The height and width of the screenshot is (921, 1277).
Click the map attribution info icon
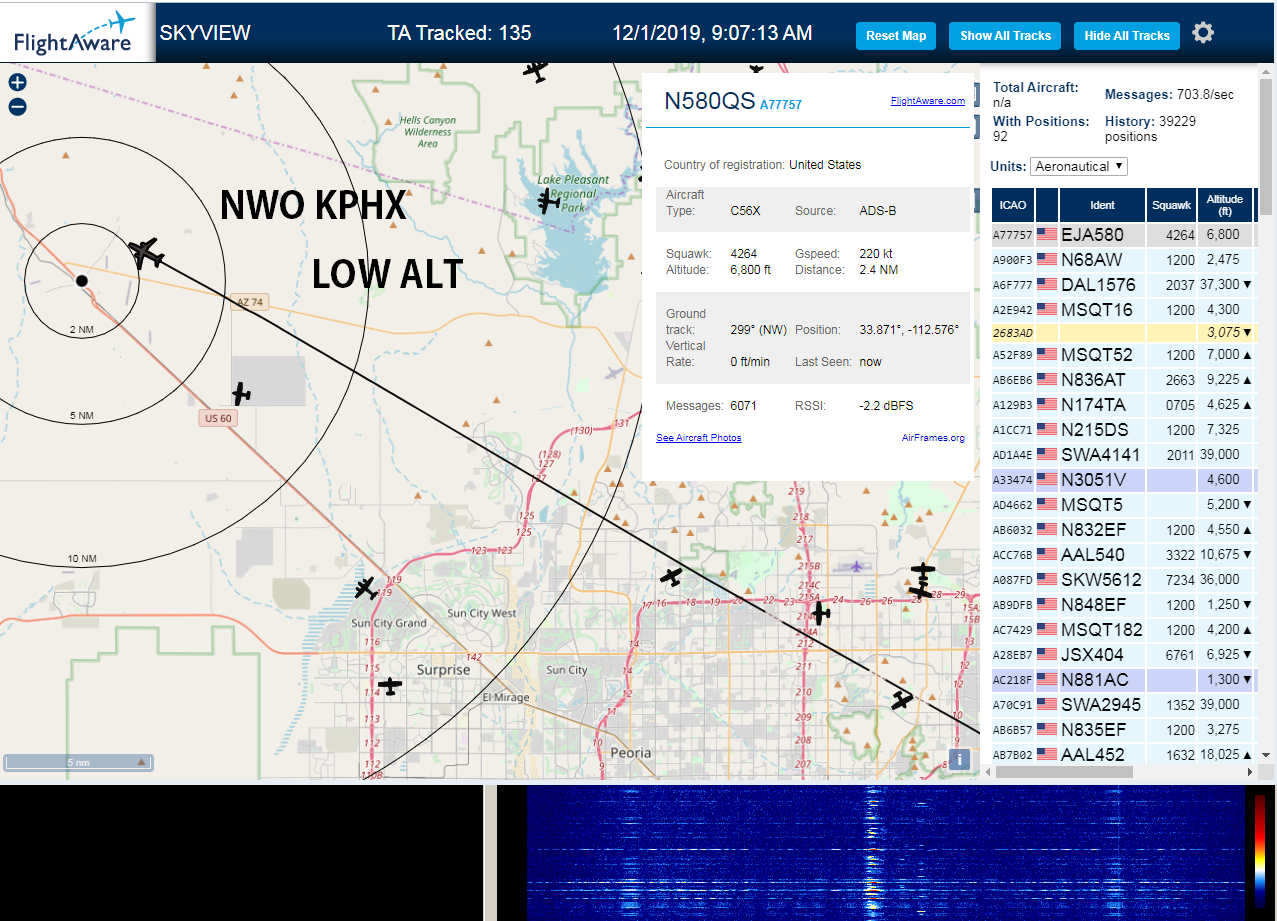coord(960,759)
